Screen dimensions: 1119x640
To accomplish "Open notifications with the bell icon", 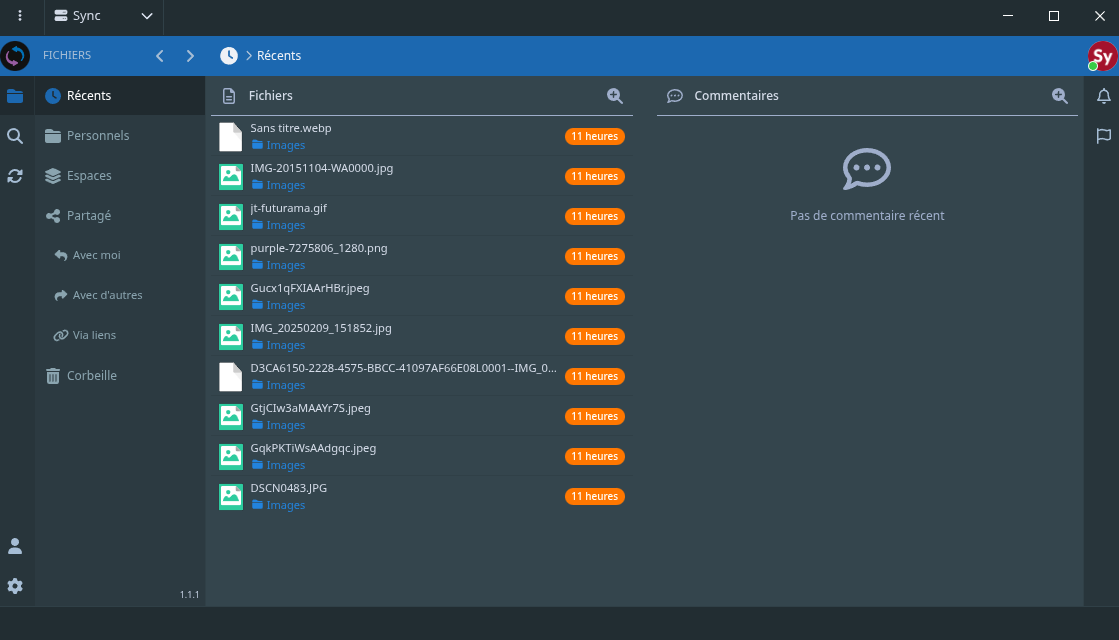I will tap(1104, 95).
